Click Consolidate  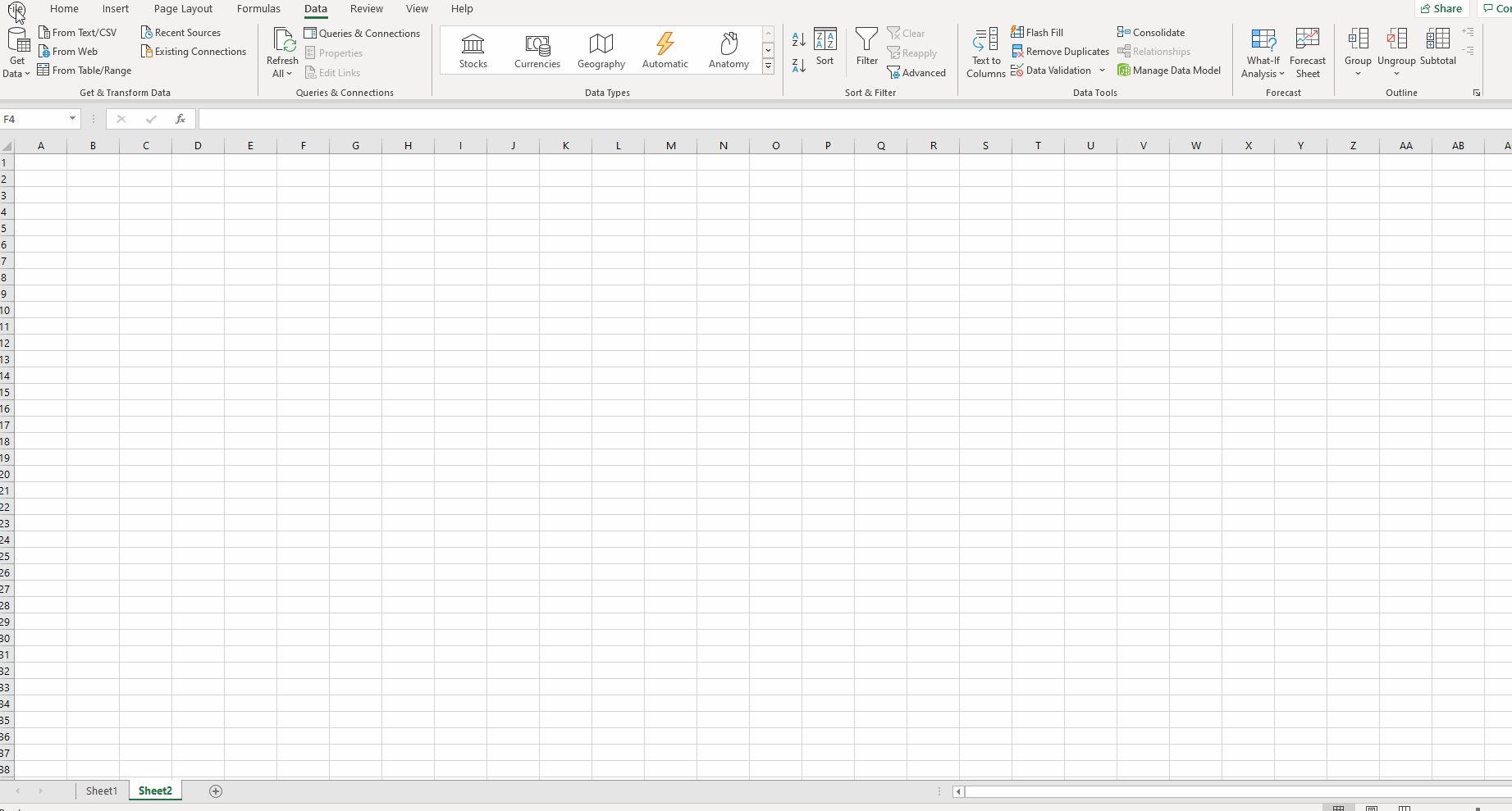1151,33
